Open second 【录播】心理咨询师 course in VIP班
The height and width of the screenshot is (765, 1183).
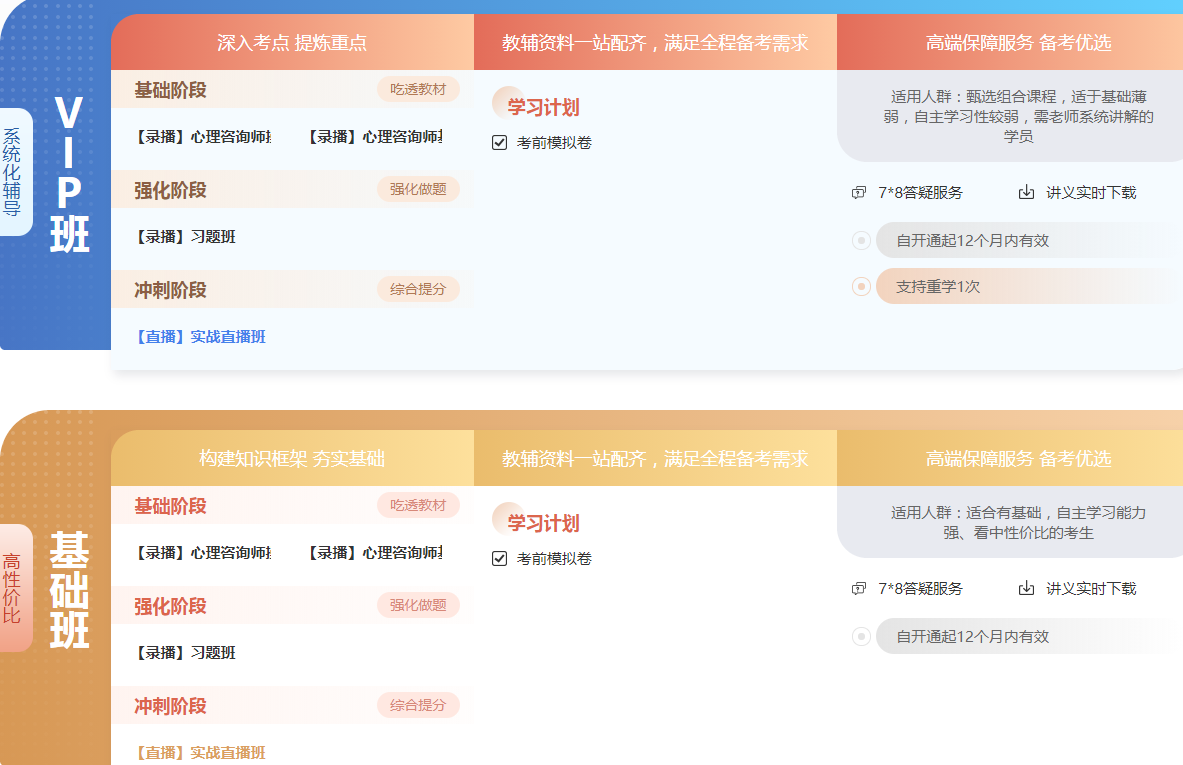(375, 137)
